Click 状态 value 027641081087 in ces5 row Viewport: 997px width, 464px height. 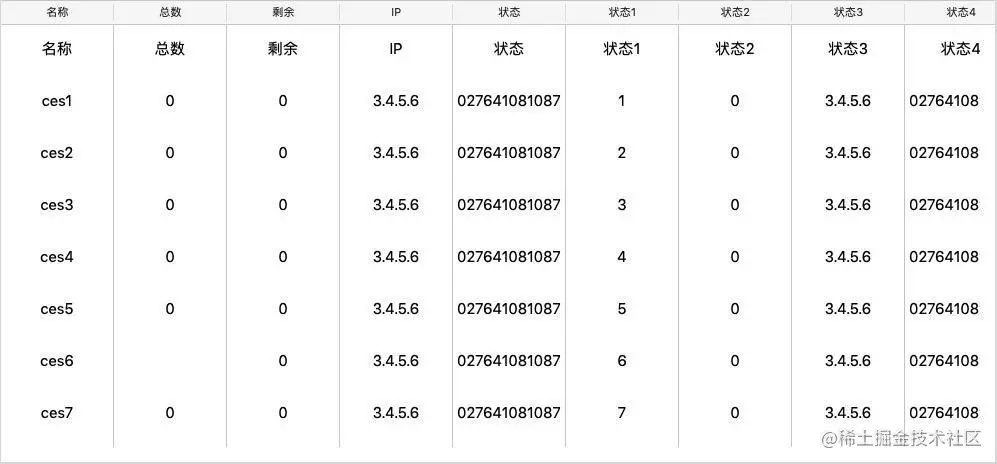tap(509, 309)
